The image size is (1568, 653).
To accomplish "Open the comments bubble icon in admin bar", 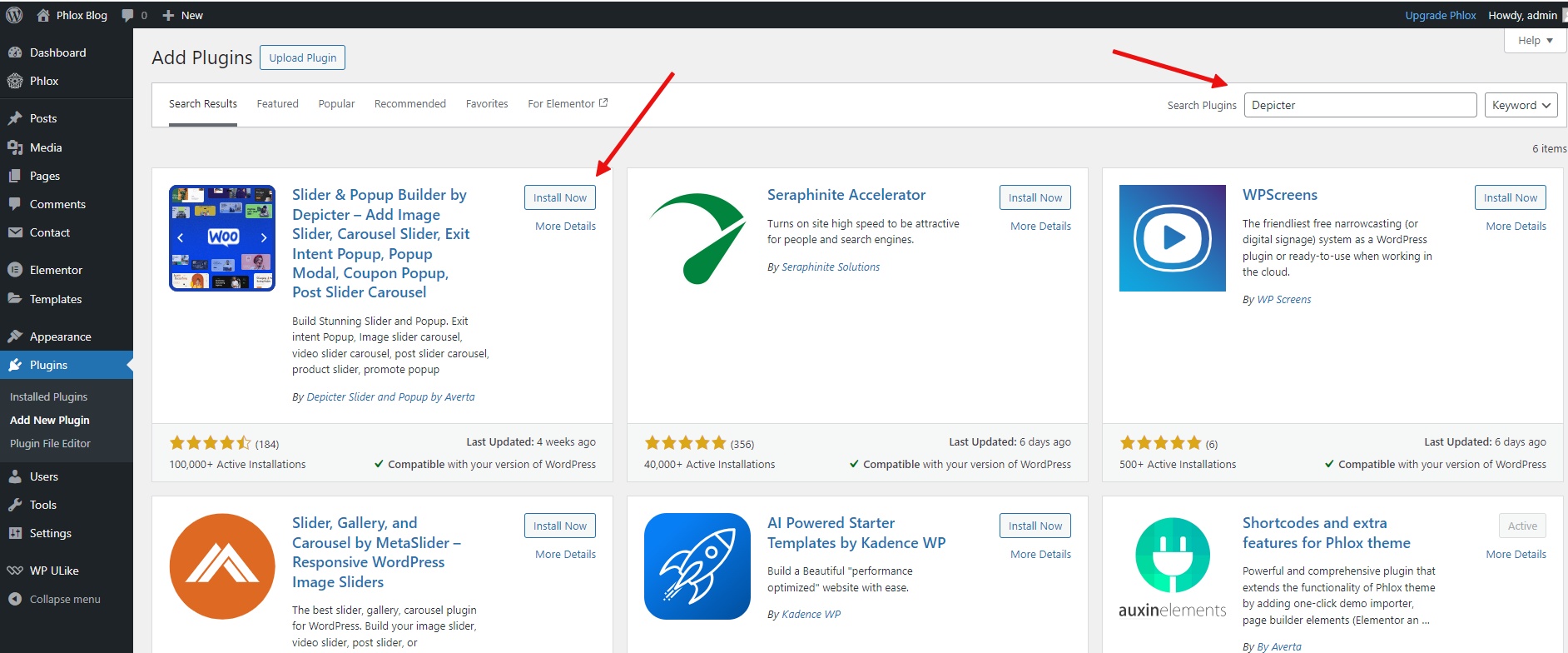I will pos(127,15).
